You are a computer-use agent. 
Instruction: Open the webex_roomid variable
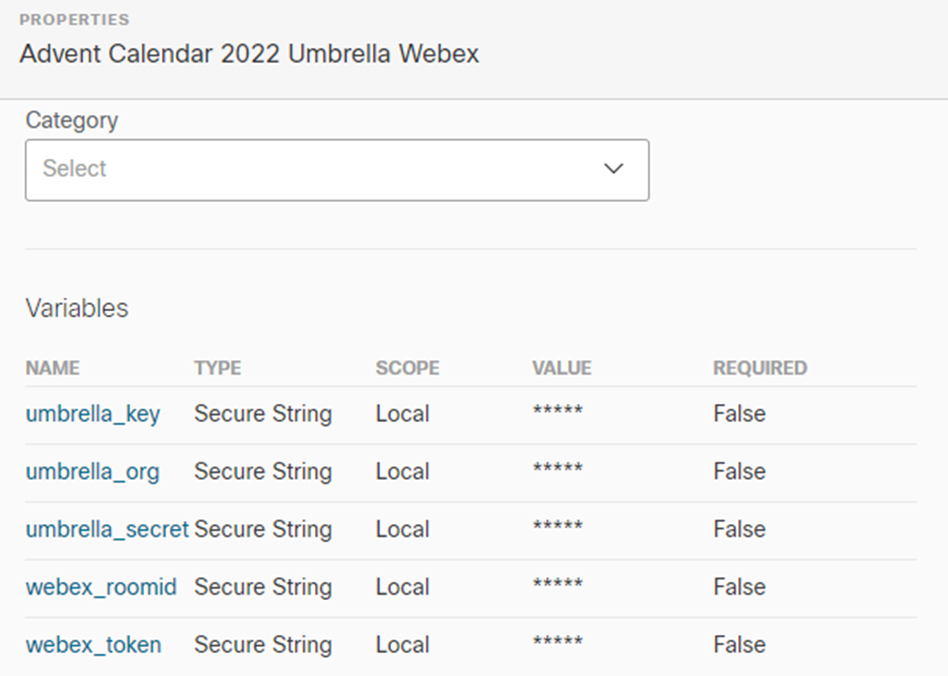[x=101, y=587]
